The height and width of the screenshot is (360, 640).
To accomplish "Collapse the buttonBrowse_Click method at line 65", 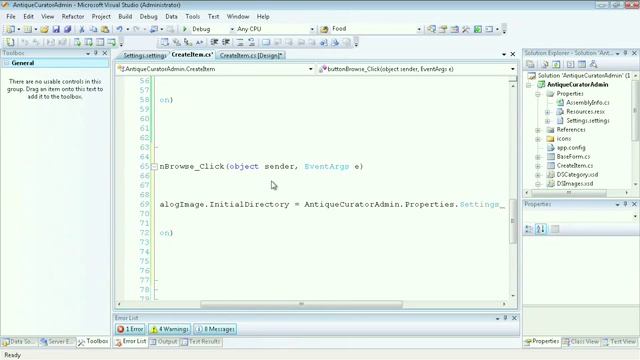I will tap(154, 167).
